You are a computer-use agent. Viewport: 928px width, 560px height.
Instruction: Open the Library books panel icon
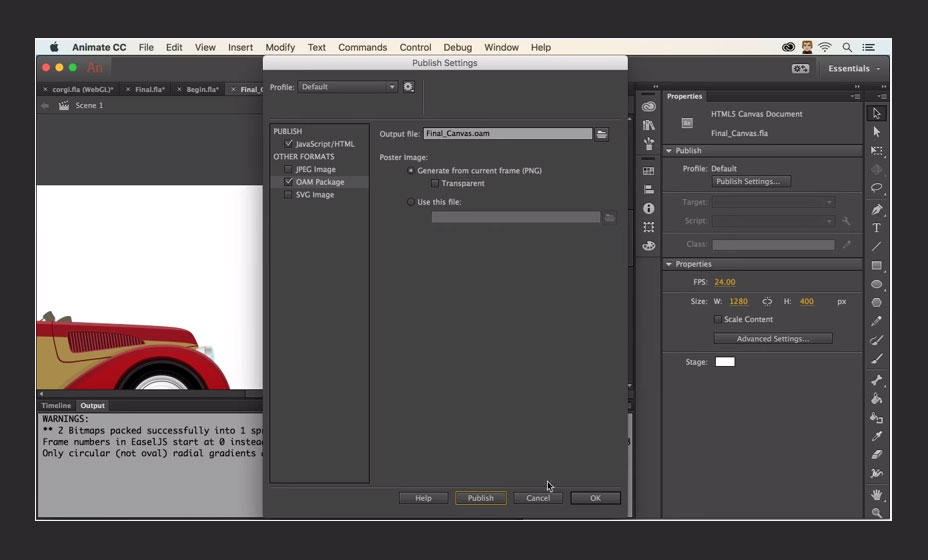[x=649, y=125]
